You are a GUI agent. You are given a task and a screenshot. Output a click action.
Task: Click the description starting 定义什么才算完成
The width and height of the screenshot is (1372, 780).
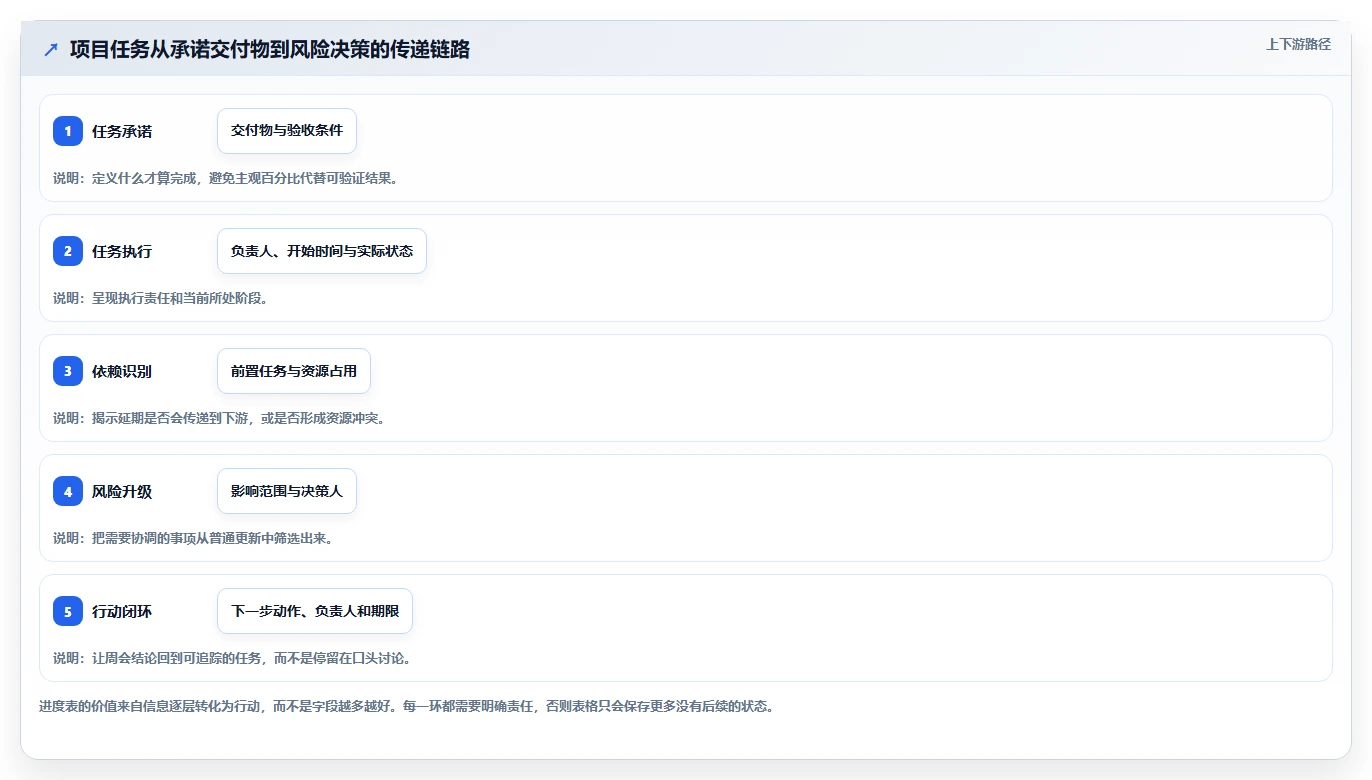pos(228,178)
